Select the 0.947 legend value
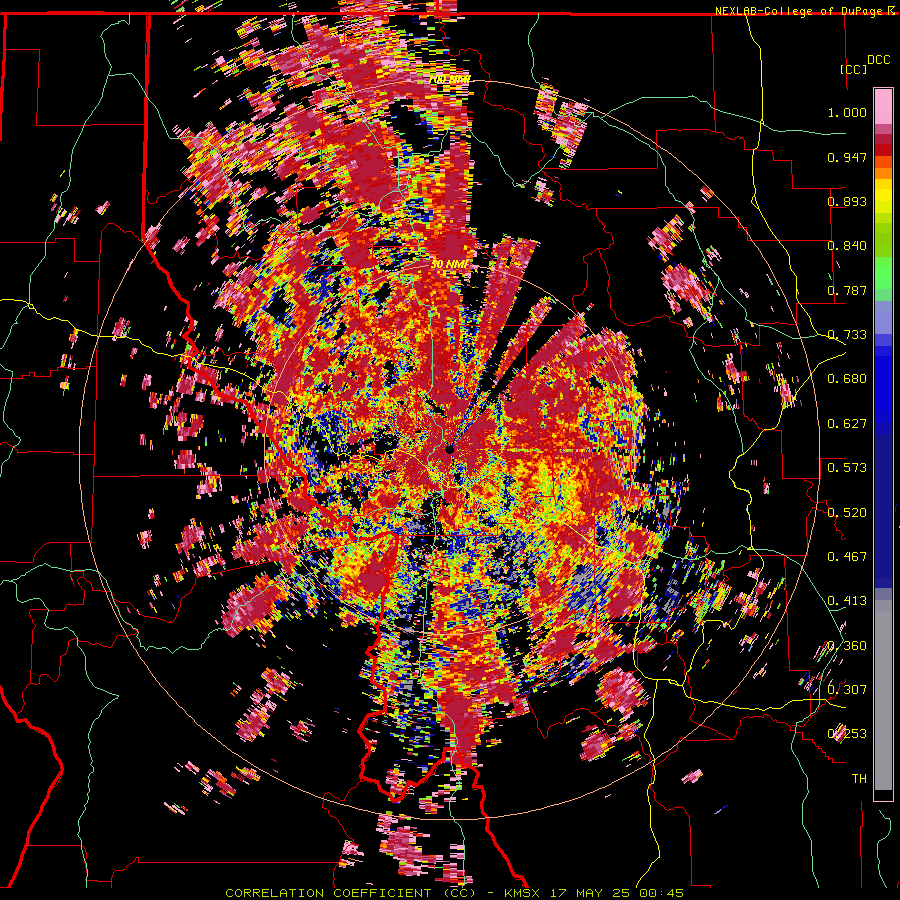 tap(847, 157)
